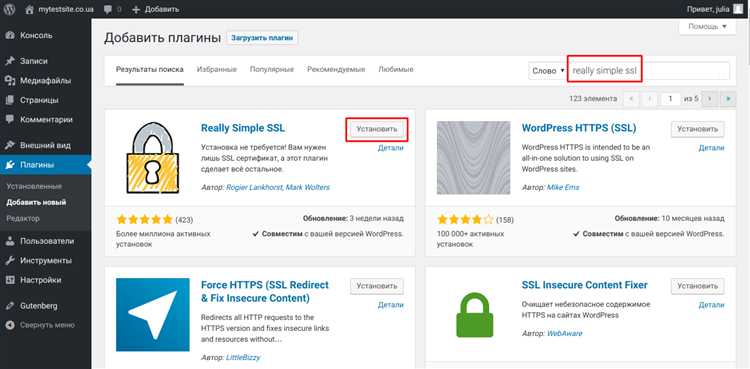Switch to the Любимые tab
This screenshot has height=369, width=750.
click(396, 69)
